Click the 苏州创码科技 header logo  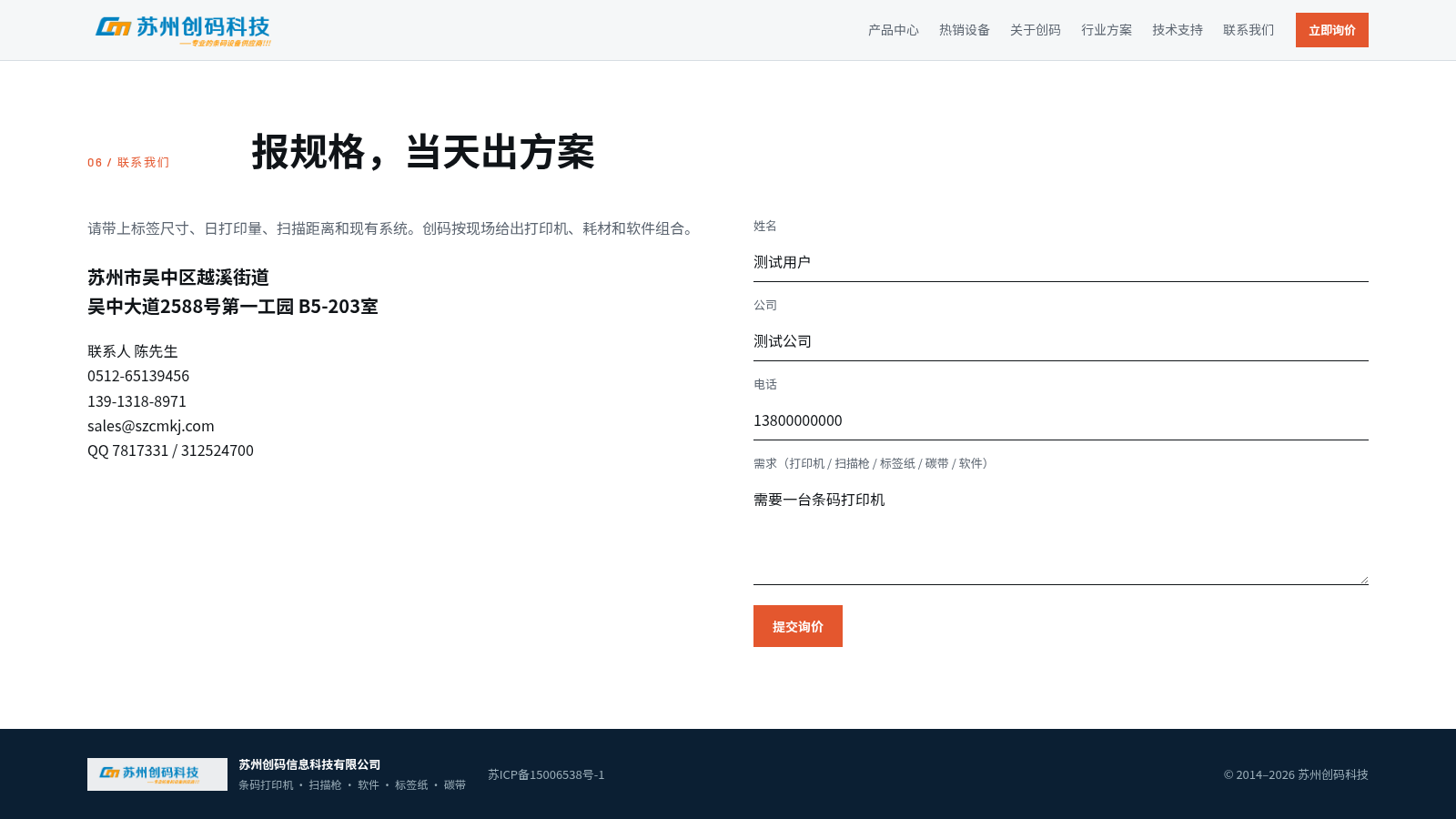pyautogui.click(x=183, y=30)
